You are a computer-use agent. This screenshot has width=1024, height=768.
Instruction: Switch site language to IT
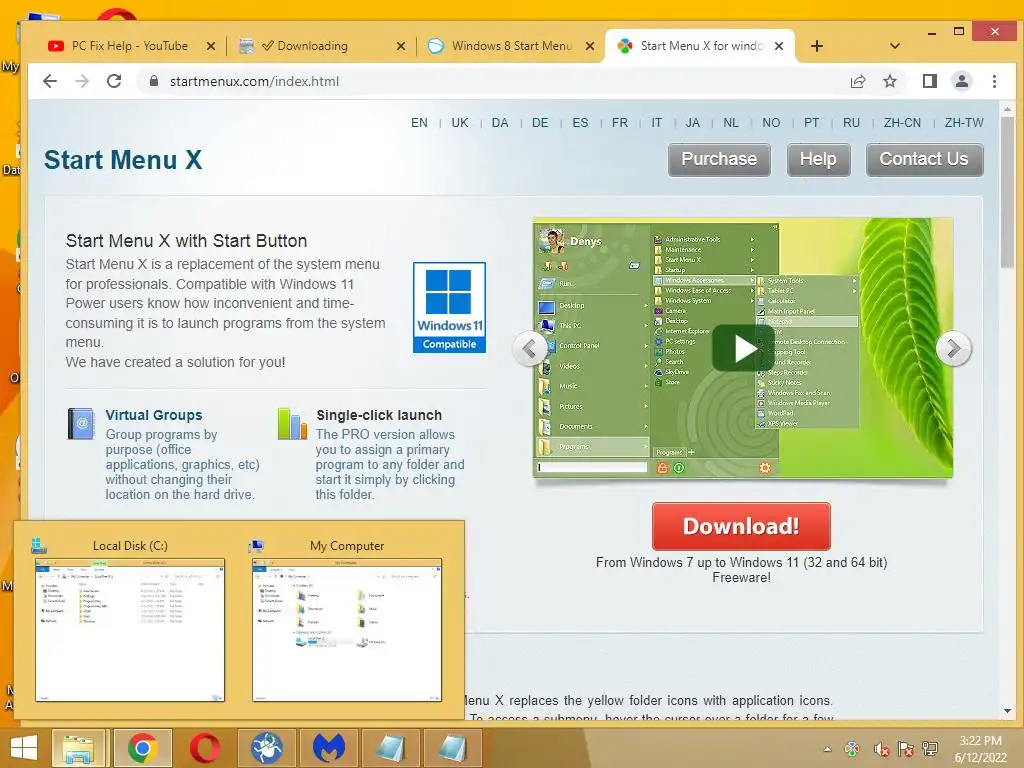pyautogui.click(x=656, y=123)
